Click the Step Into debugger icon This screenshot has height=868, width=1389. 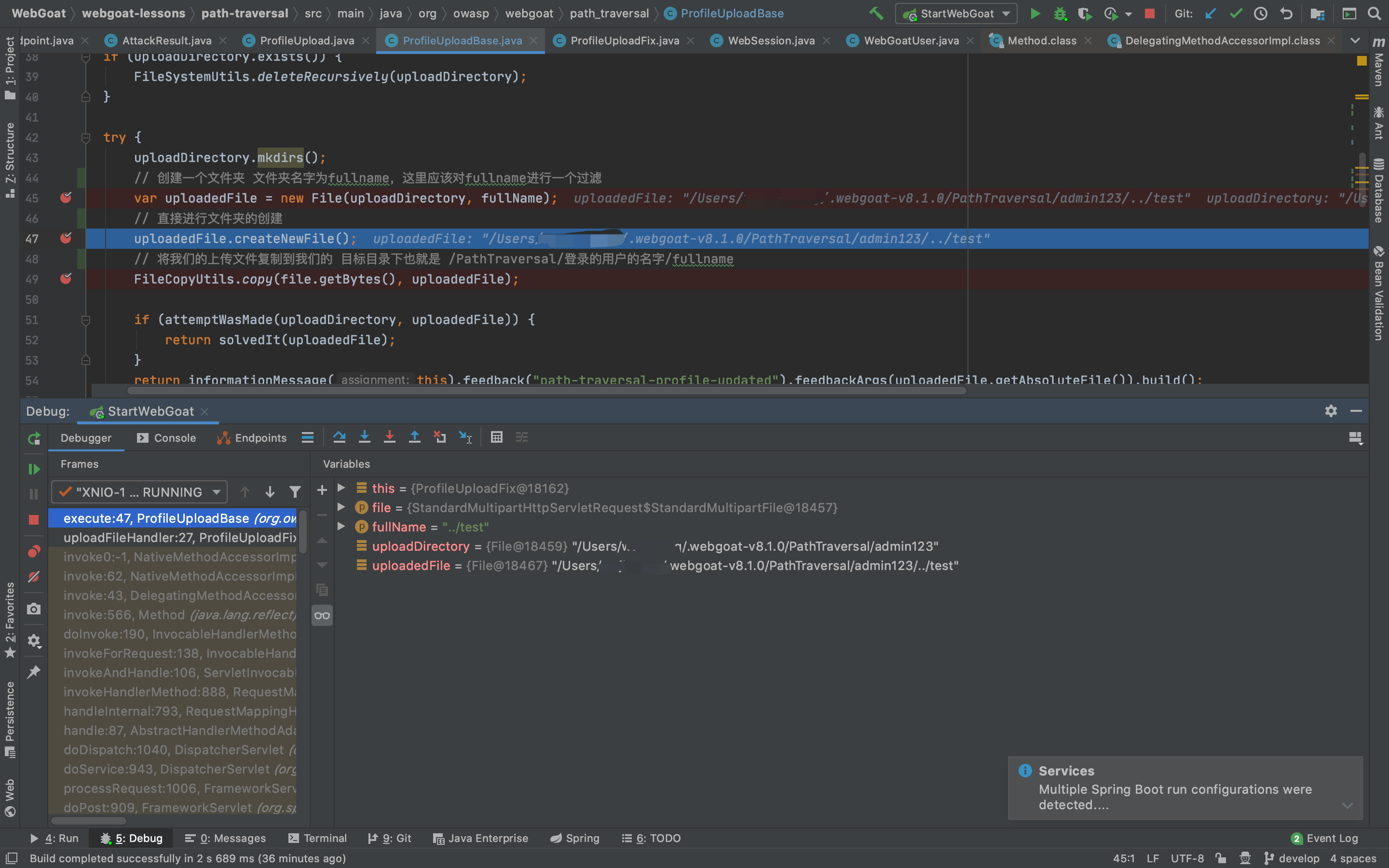[x=365, y=437]
